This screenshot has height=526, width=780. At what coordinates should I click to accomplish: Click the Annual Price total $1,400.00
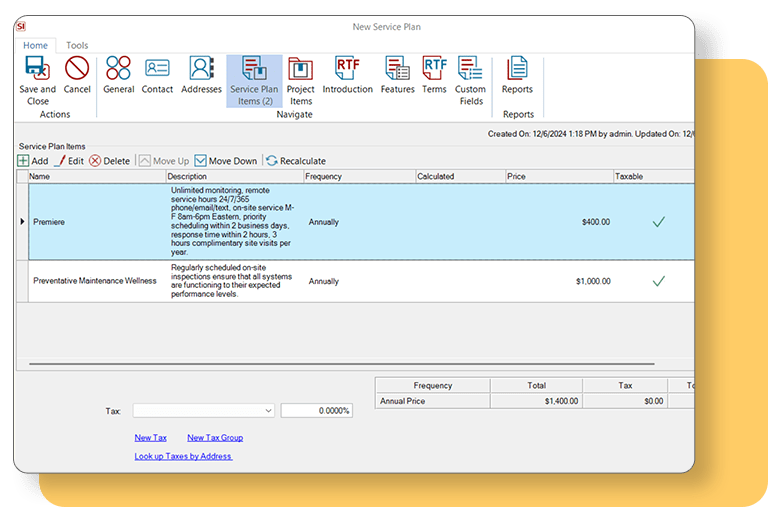coord(561,401)
